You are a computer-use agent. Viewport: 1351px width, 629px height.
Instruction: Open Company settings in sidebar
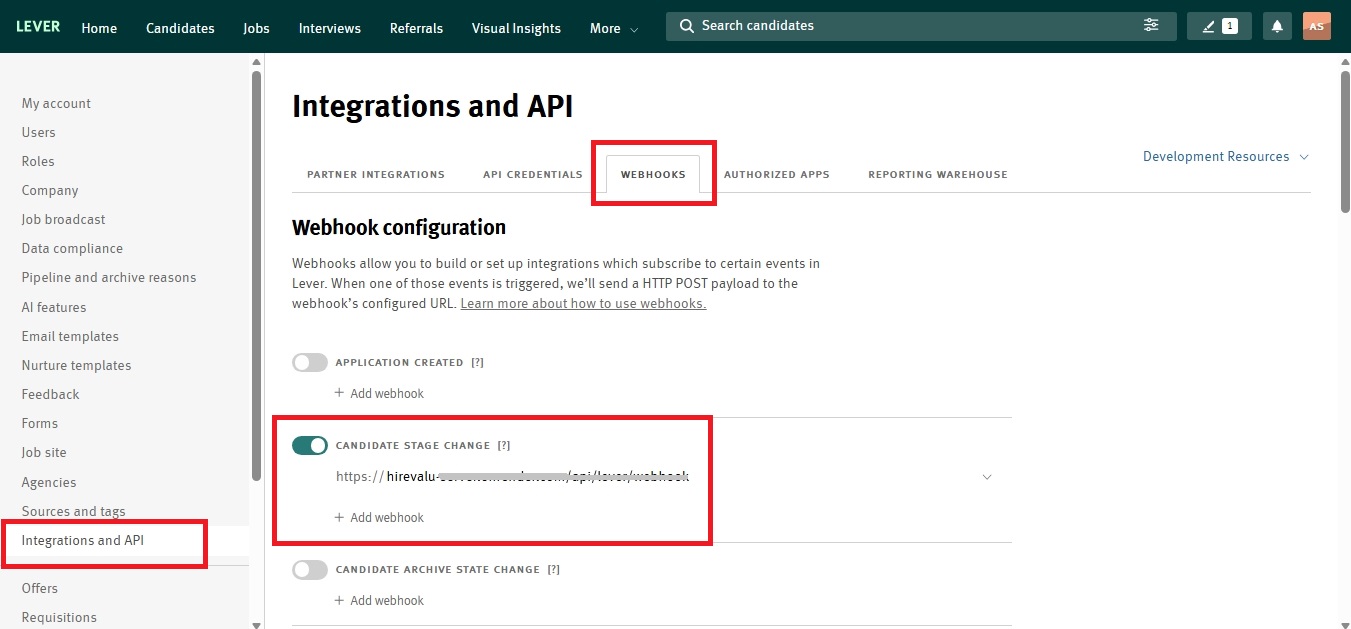50,190
